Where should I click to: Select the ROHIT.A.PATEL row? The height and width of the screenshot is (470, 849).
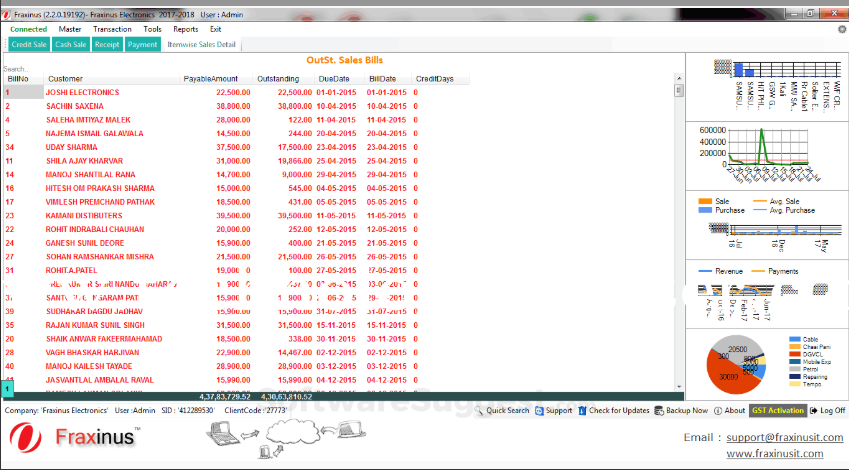pyautogui.click(x=236, y=270)
